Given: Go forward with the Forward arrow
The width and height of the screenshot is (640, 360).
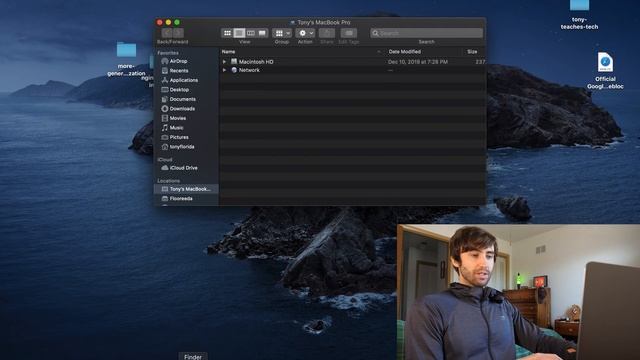Looking at the screenshot, I should (x=178, y=33).
